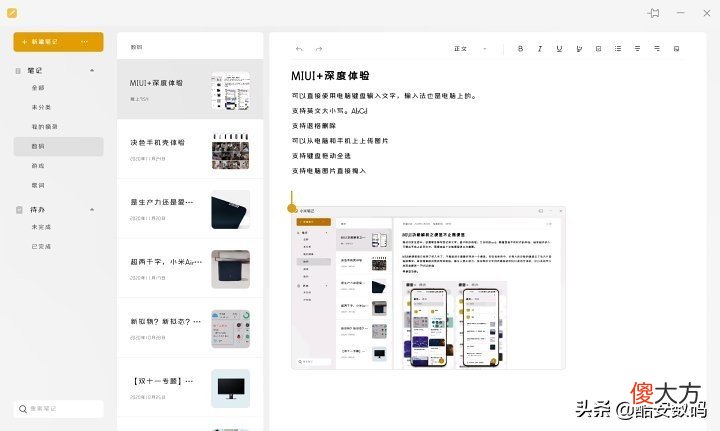720x431 pixels.
Task: Toggle underline formatting with the U icon
Action: [x=559, y=49]
